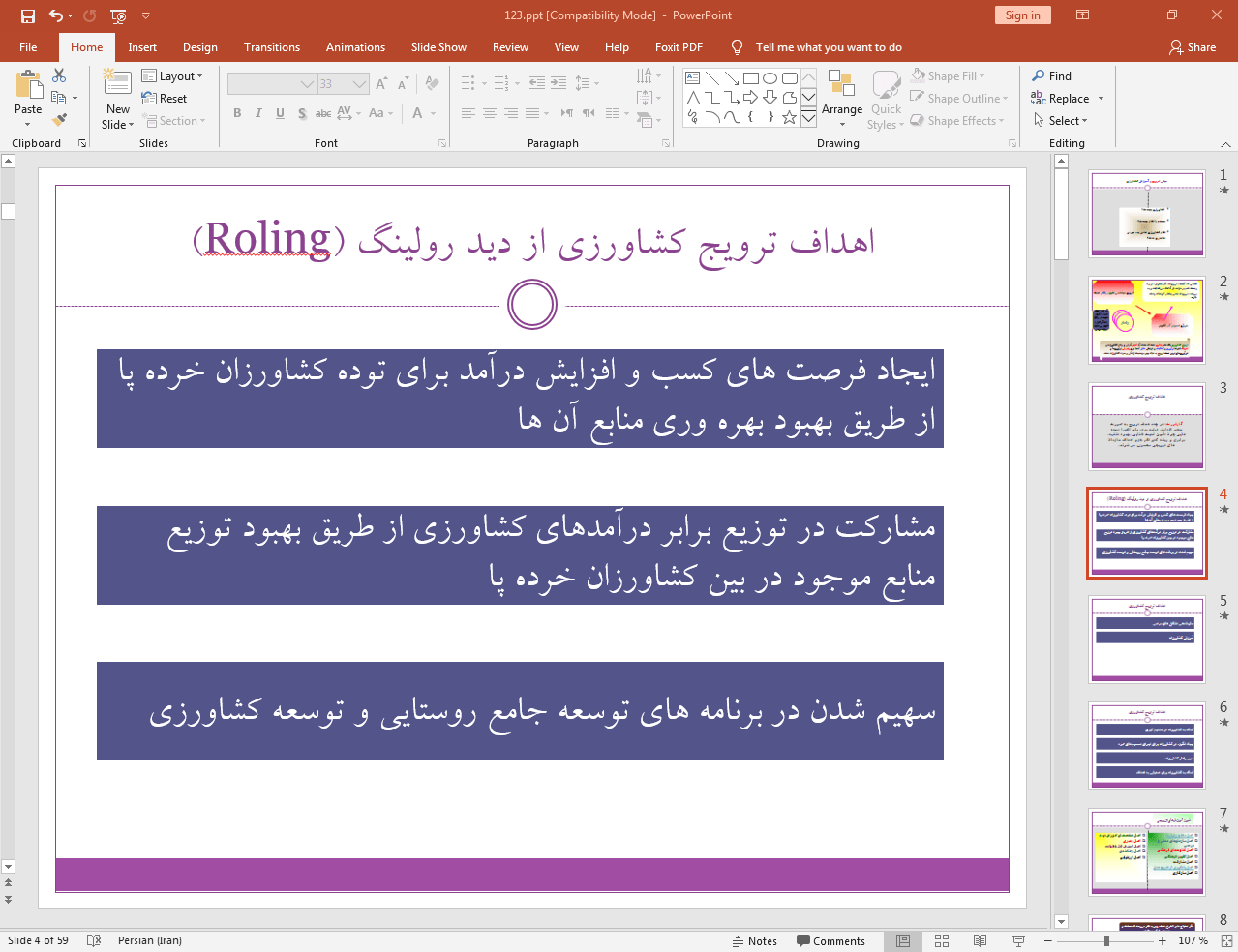
Task: Click the zoom in plus button
Action: (x=1162, y=940)
